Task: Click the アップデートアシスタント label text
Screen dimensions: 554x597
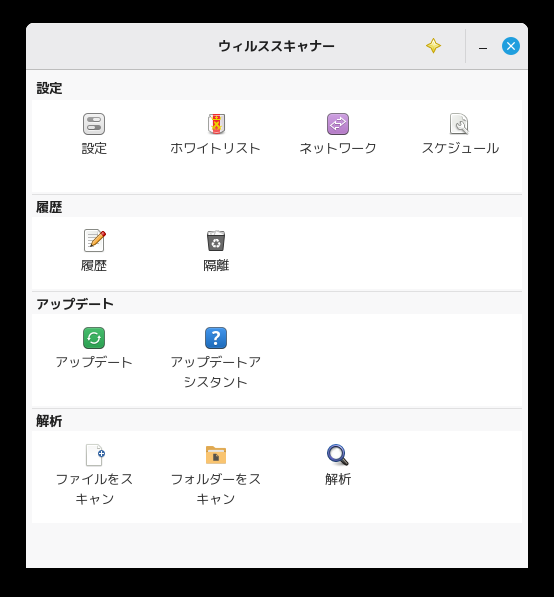Action: [216, 372]
